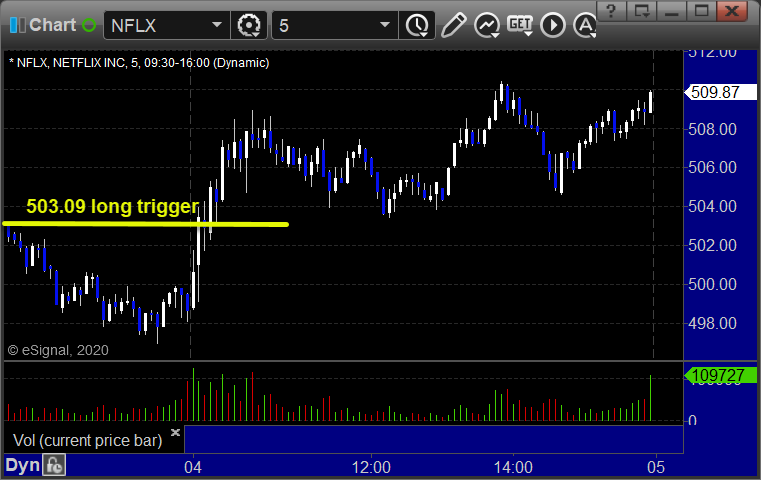Click the help question mark button
This screenshot has width=761, height=480.
(611, 11)
